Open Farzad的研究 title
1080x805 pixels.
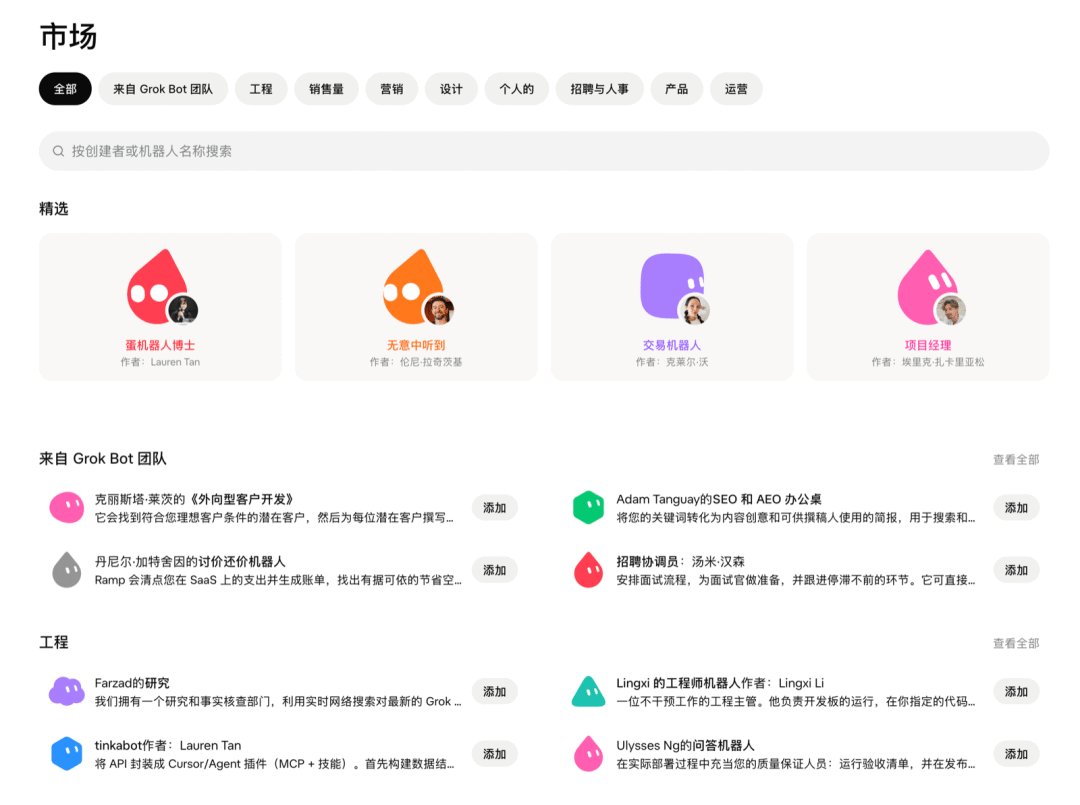point(132,683)
